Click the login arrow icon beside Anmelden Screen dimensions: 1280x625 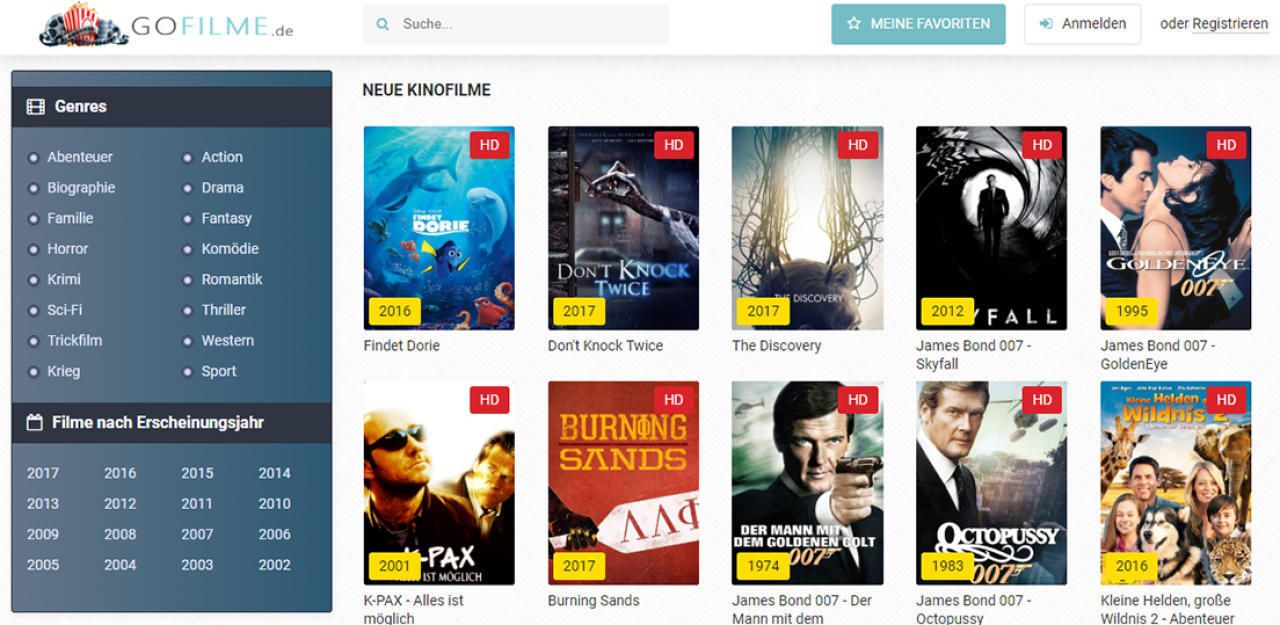pos(1047,24)
